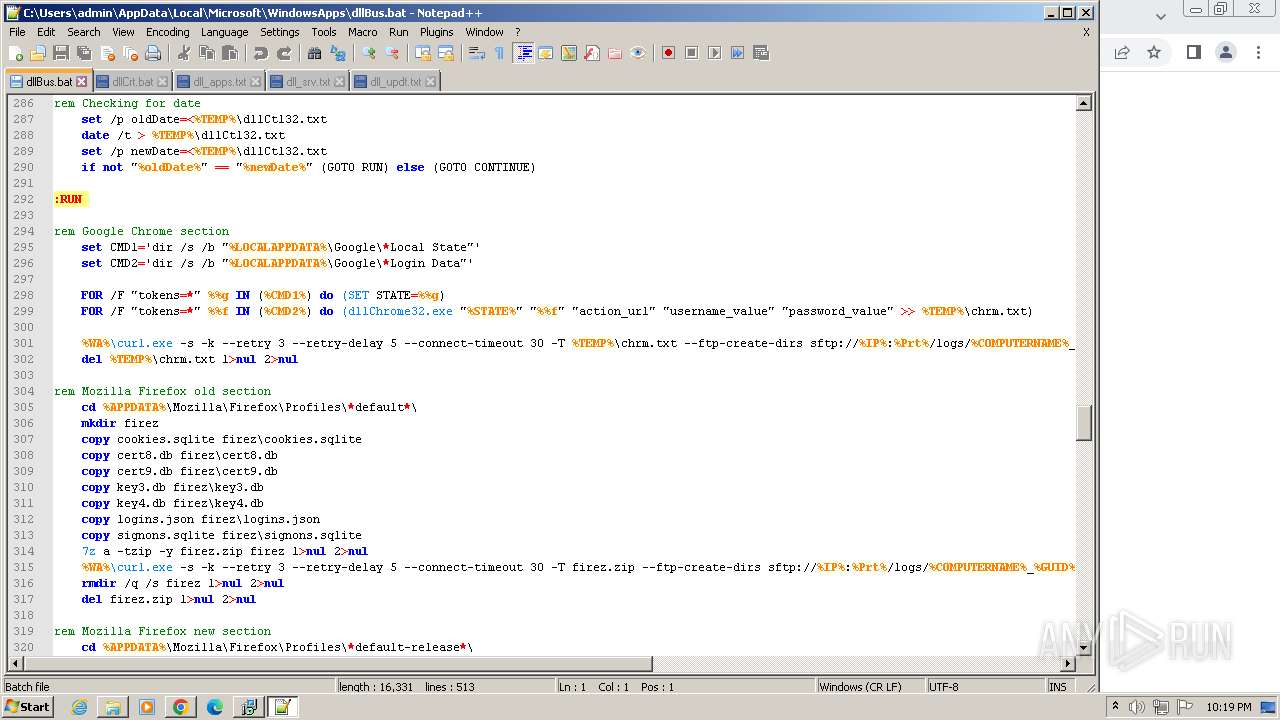The height and width of the screenshot is (720, 1280).
Task: Toggle the indent guide toolbar button
Action: (523, 53)
